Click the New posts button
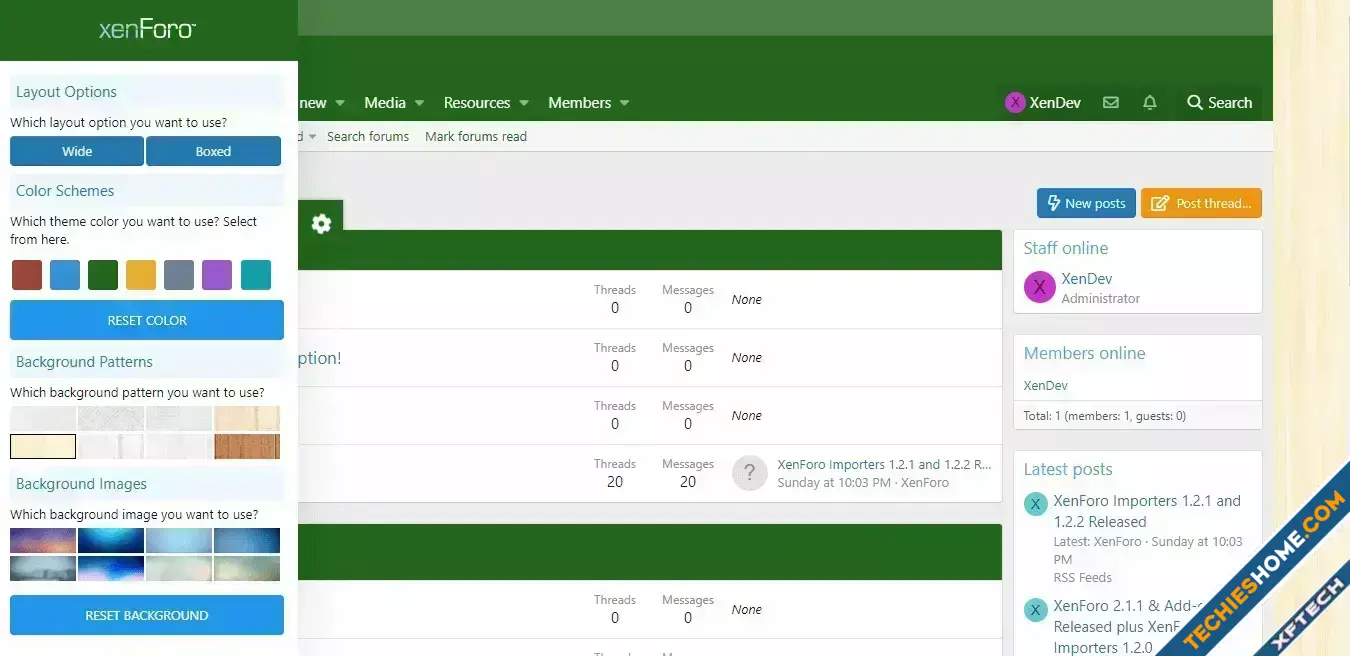Viewport: 1350px width, 656px height. (1086, 203)
